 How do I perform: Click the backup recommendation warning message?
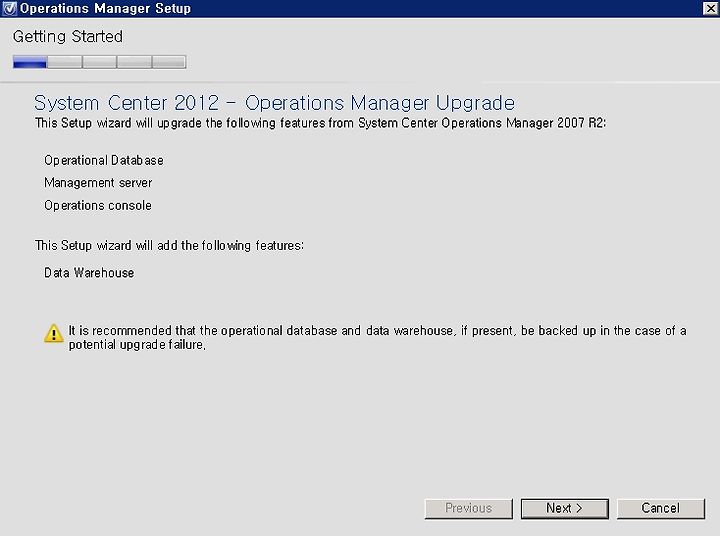coord(377,338)
